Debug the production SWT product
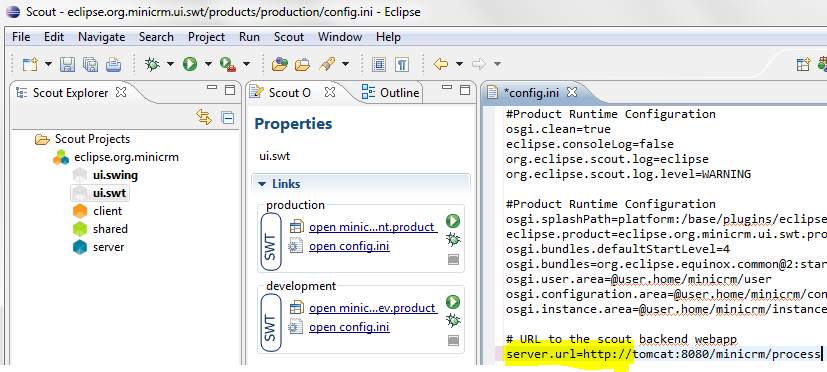This screenshot has width=827, height=372. tap(453, 240)
